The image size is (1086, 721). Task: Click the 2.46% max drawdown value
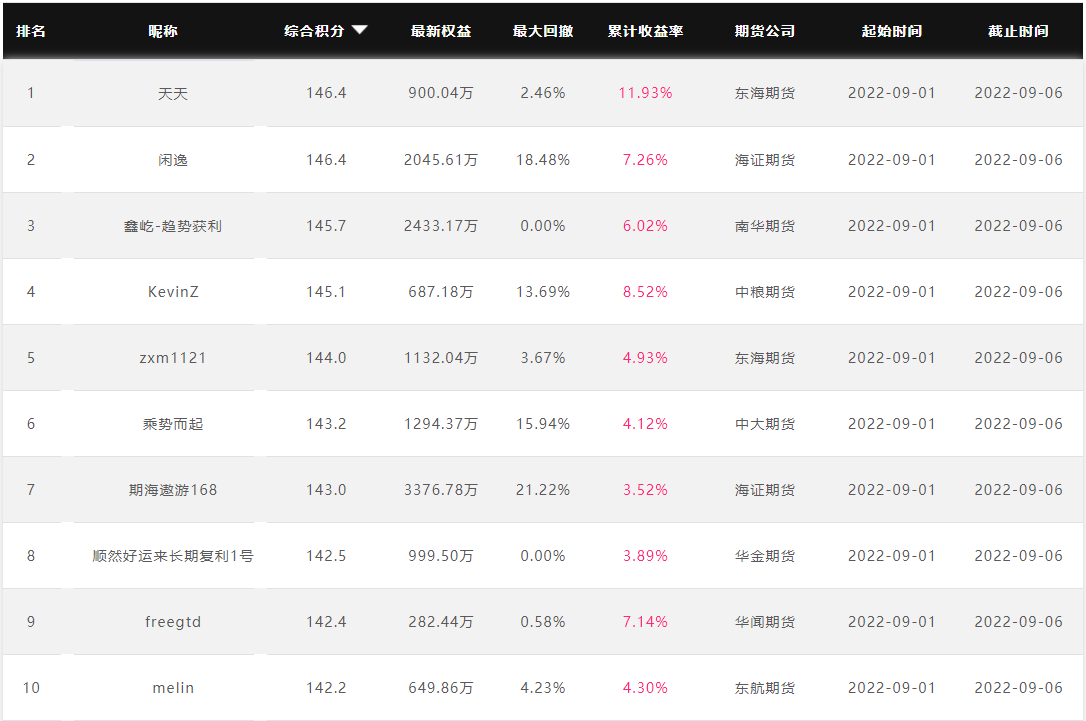pos(543,94)
